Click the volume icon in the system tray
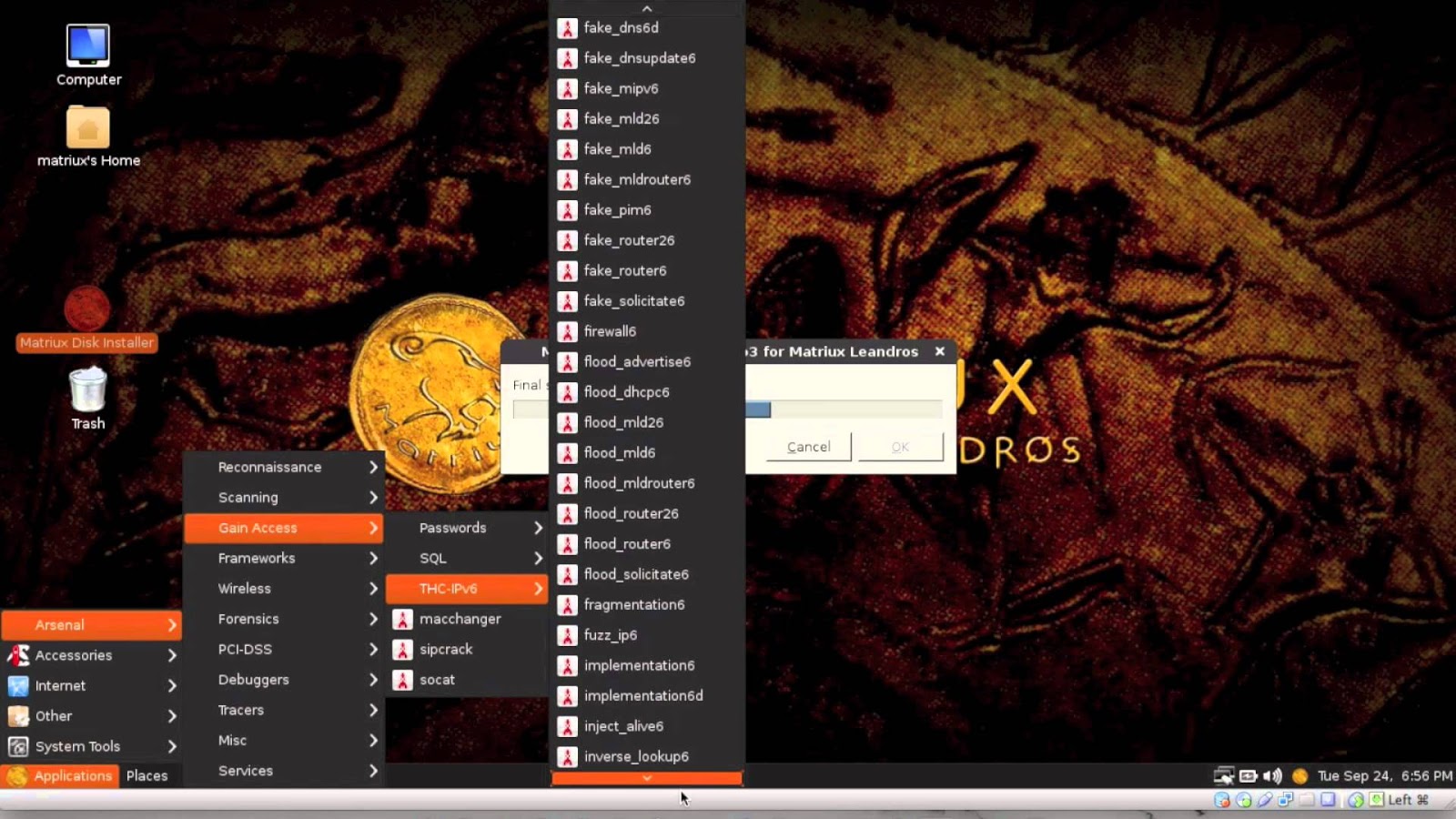1456x819 pixels. [x=1272, y=775]
